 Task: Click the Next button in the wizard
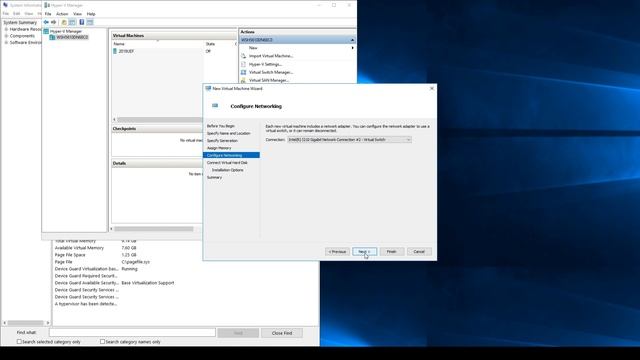(364, 251)
